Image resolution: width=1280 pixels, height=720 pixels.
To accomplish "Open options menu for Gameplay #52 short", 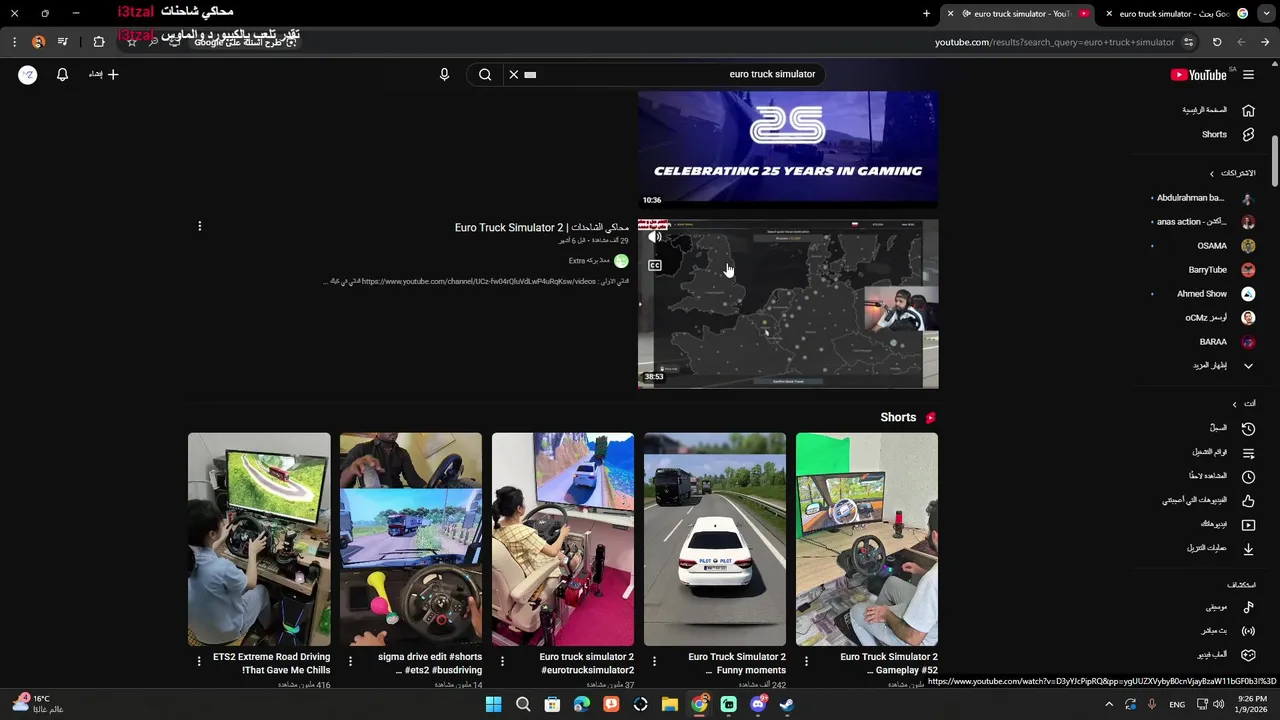I will [806, 661].
